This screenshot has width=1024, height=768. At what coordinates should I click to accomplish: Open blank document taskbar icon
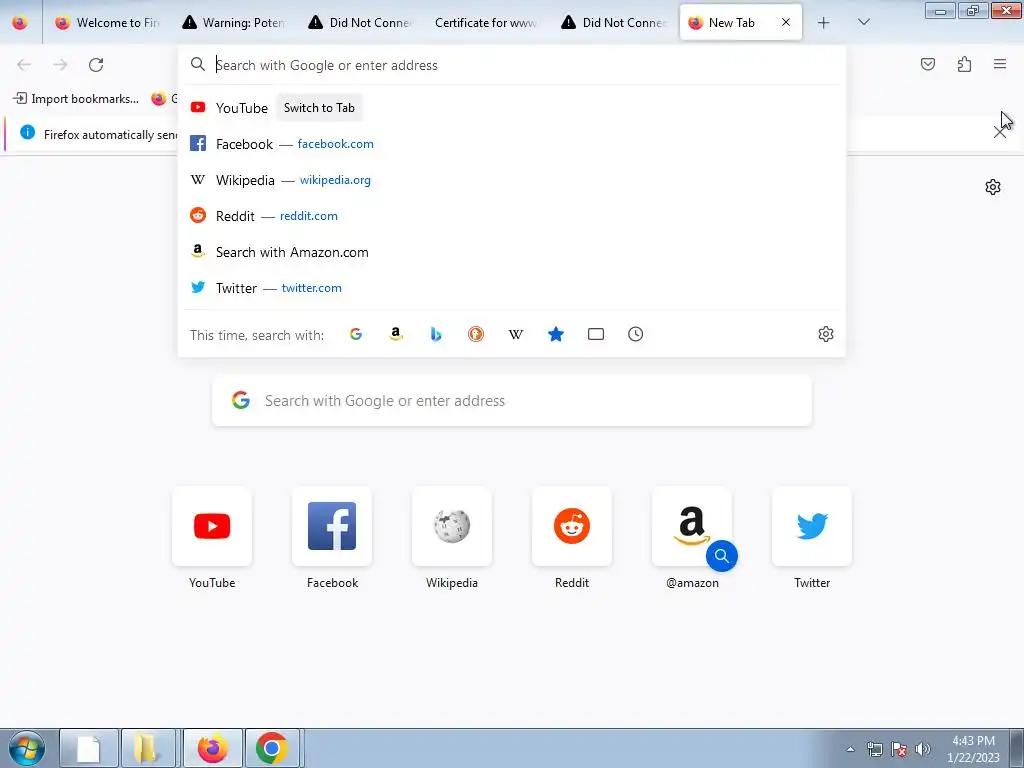click(x=89, y=748)
